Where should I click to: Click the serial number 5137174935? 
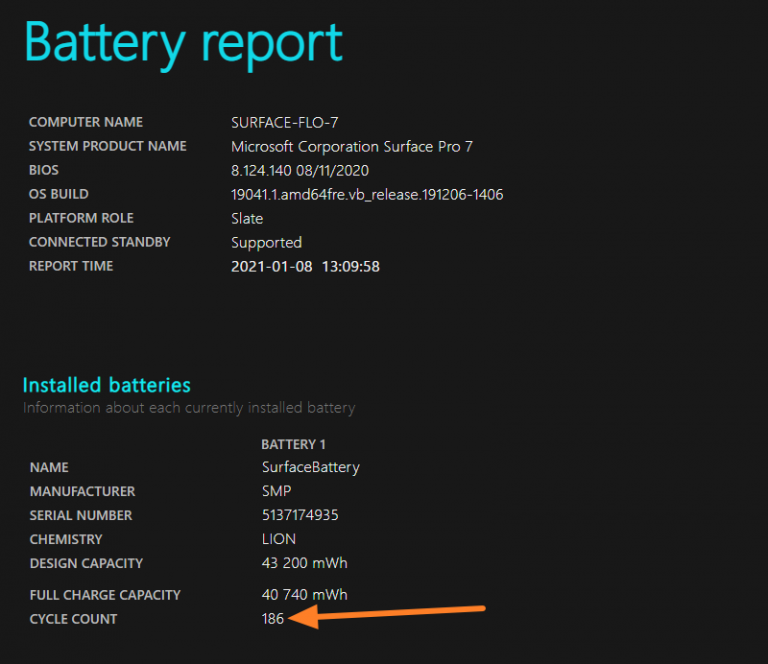302,515
